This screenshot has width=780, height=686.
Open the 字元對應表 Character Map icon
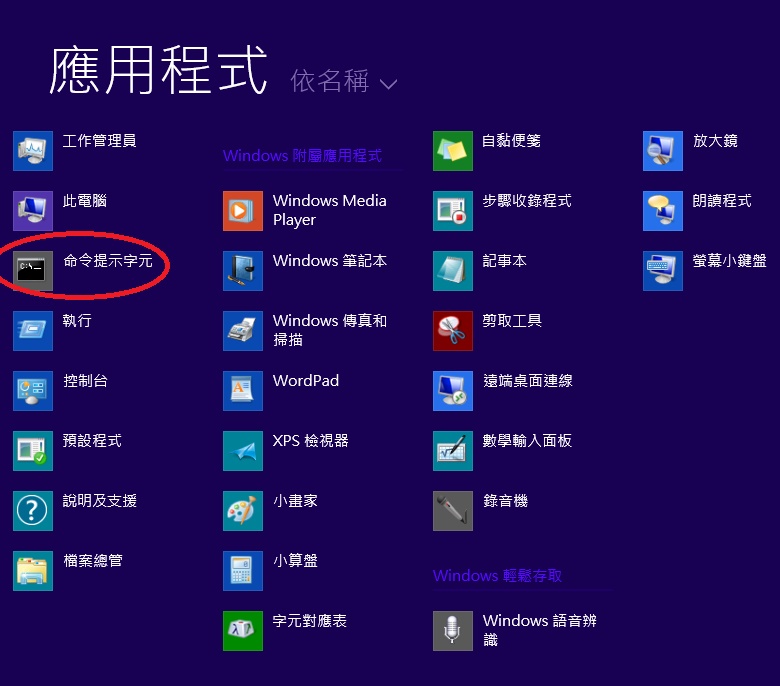pyautogui.click(x=243, y=631)
